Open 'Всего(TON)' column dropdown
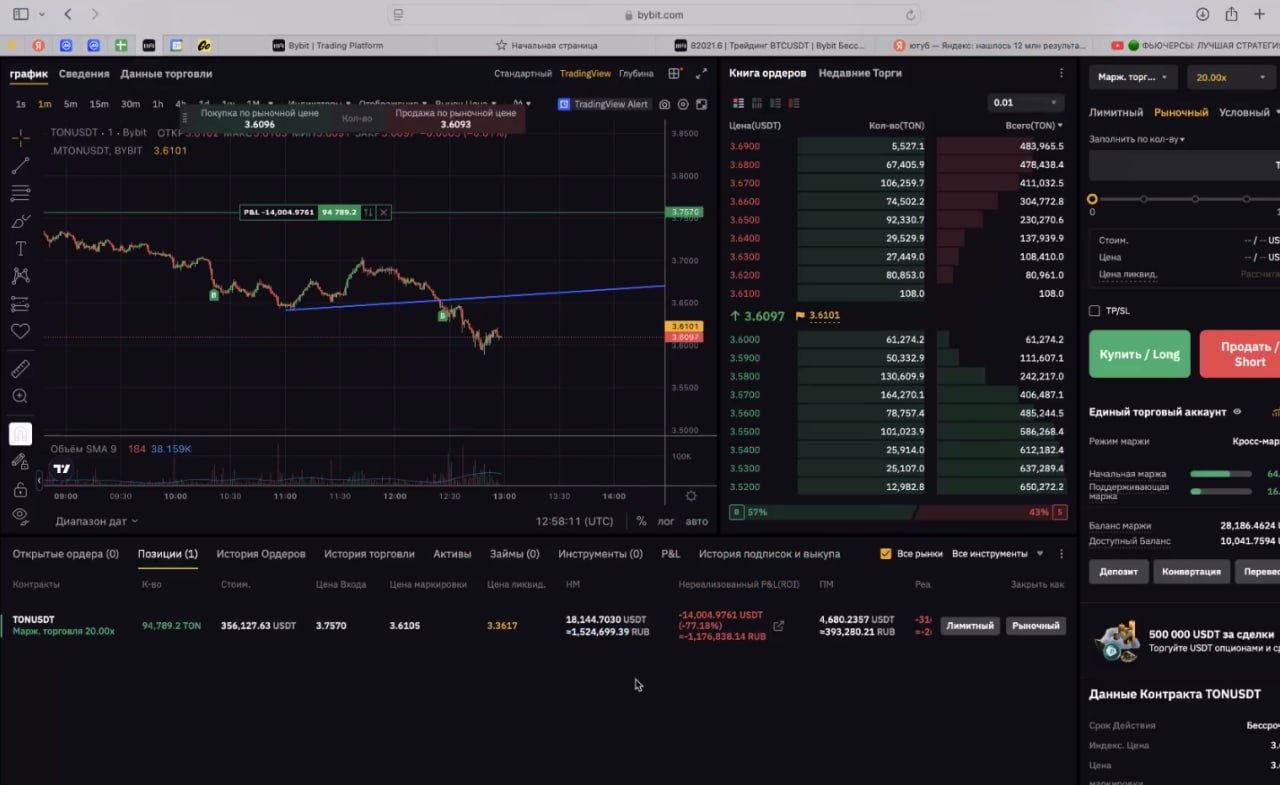Image resolution: width=1280 pixels, height=785 pixels. coord(1034,125)
